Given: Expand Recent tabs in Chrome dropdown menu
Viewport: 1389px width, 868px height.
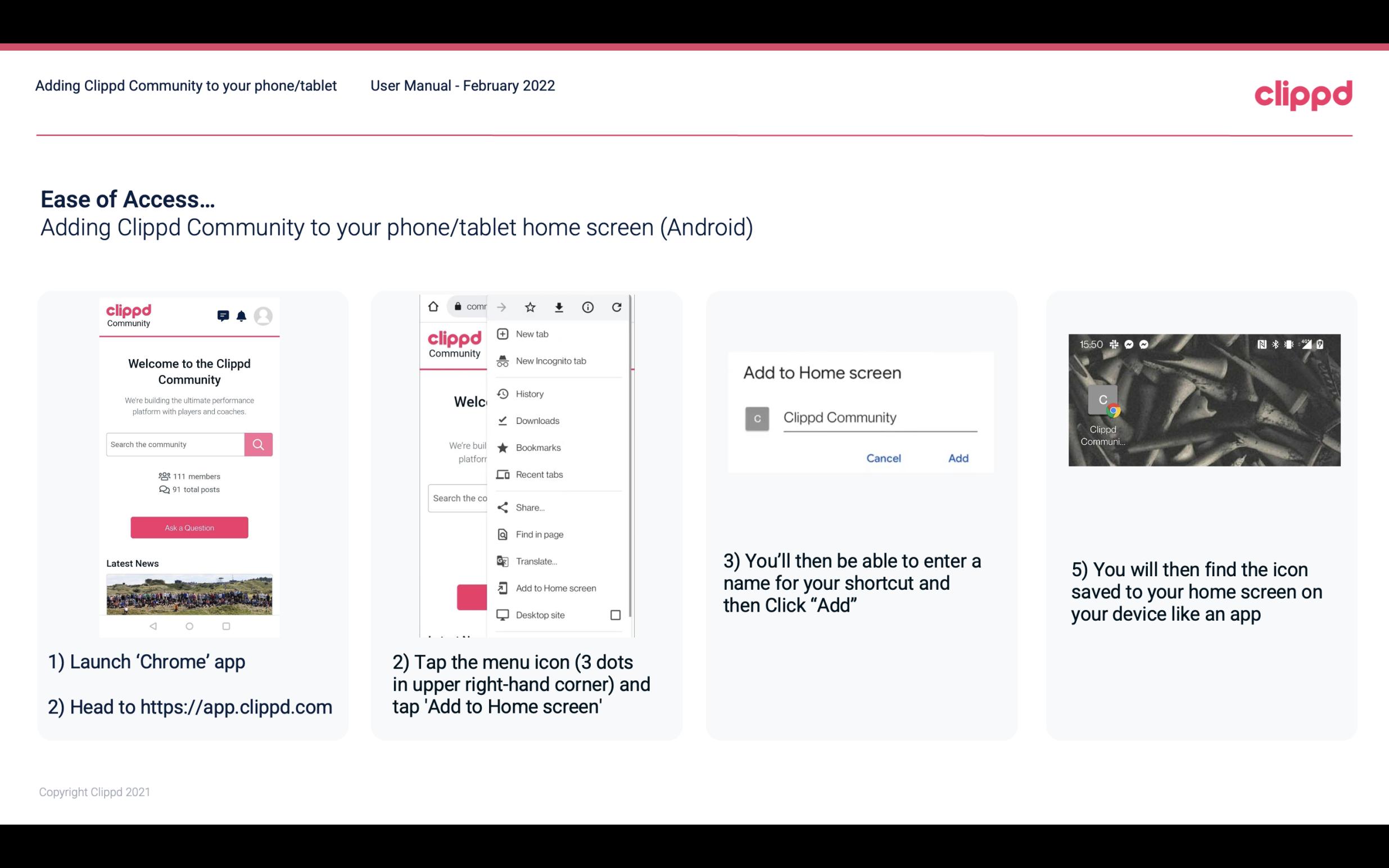Looking at the screenshot, I should [x=539, y=474].
